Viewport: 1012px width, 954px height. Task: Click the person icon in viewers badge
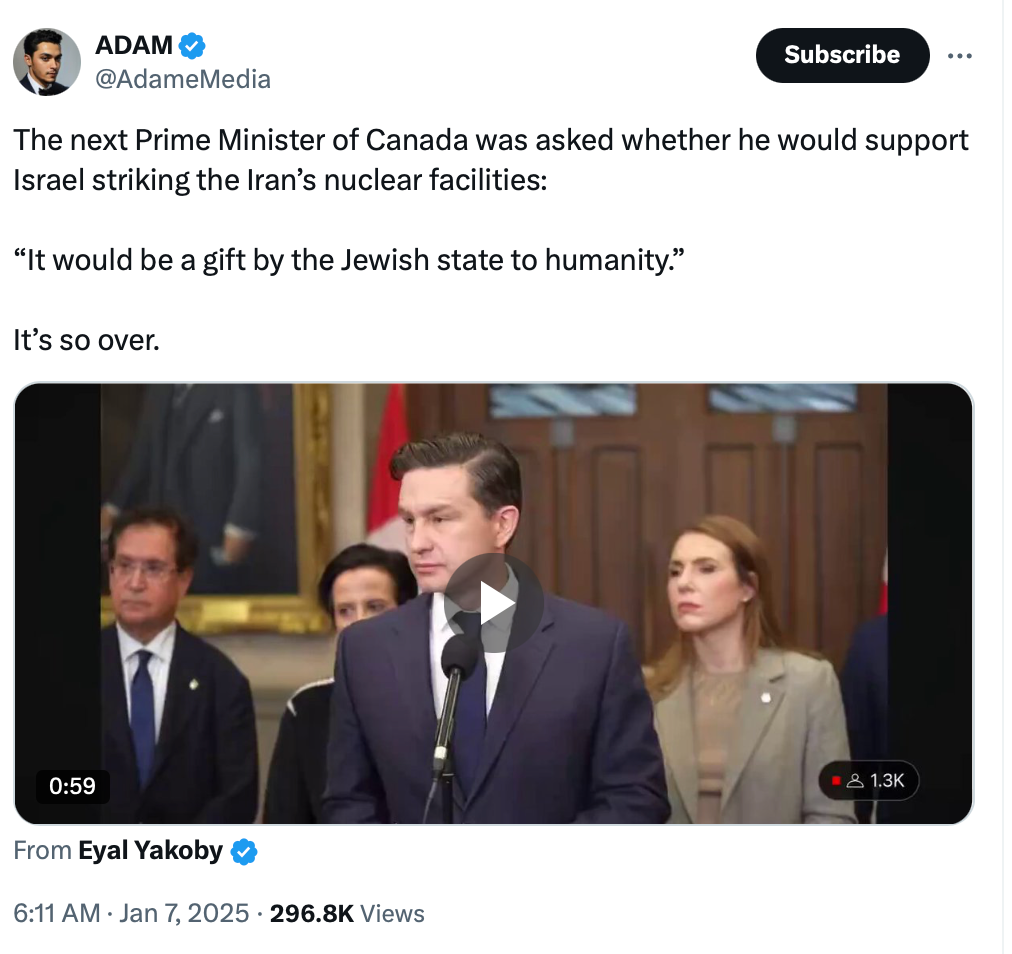pyautogui.click(x=855, y=781)
